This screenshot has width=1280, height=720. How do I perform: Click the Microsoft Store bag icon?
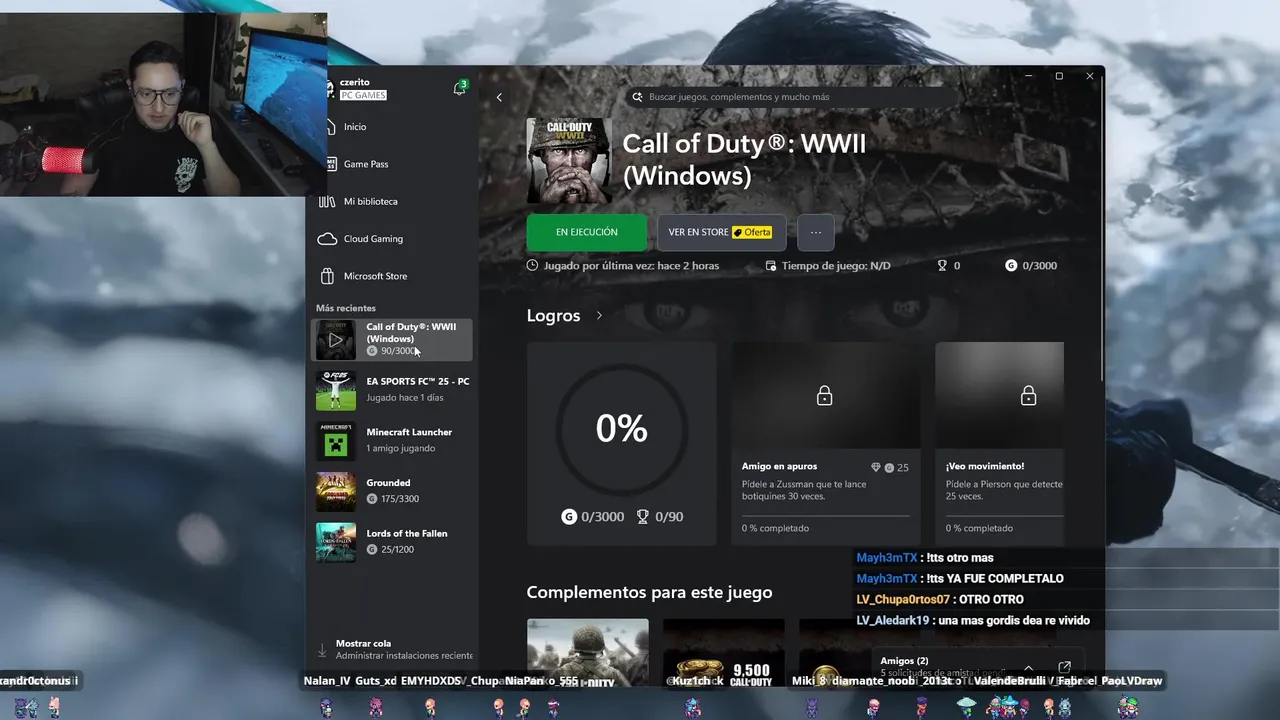tap(327, 276)
